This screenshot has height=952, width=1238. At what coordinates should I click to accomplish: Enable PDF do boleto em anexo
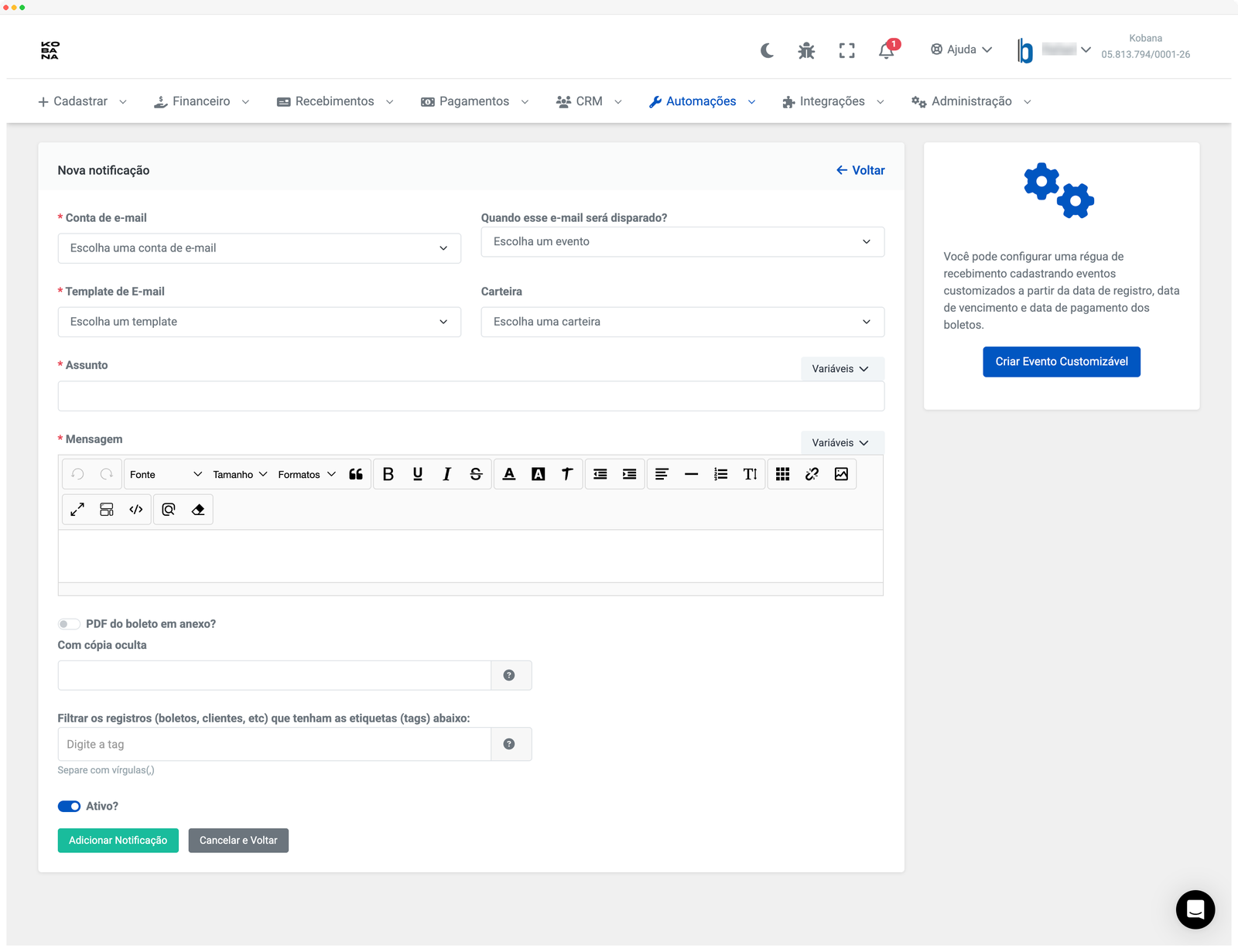click(69, 623)
